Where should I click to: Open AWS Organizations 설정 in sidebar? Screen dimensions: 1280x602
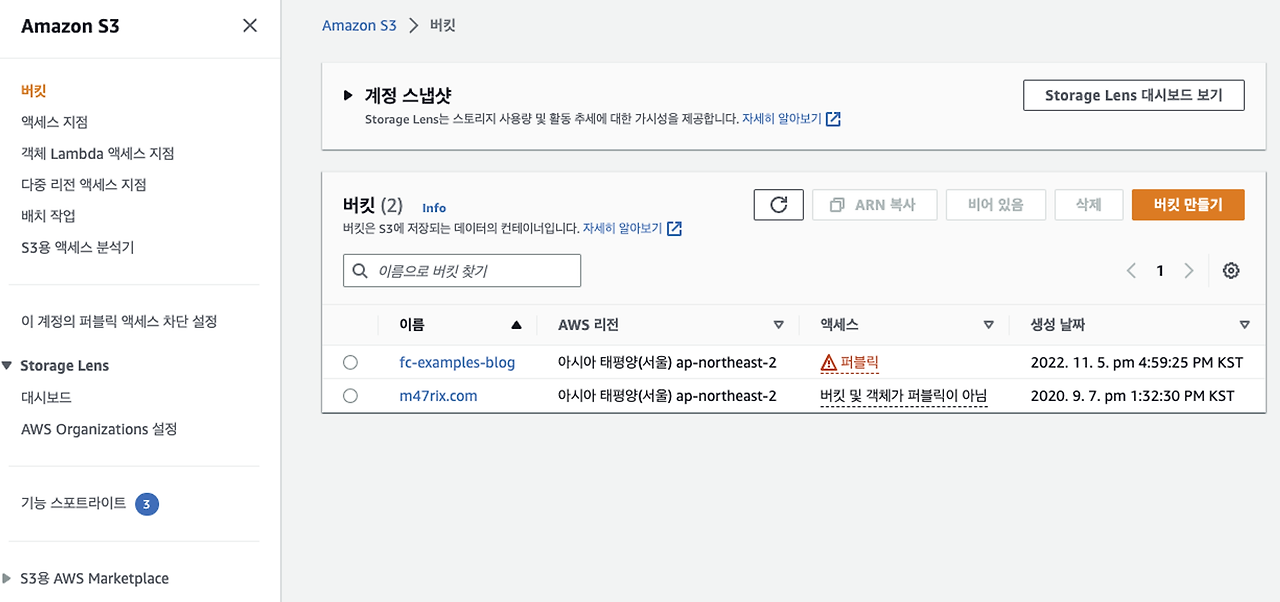[99, 429]
